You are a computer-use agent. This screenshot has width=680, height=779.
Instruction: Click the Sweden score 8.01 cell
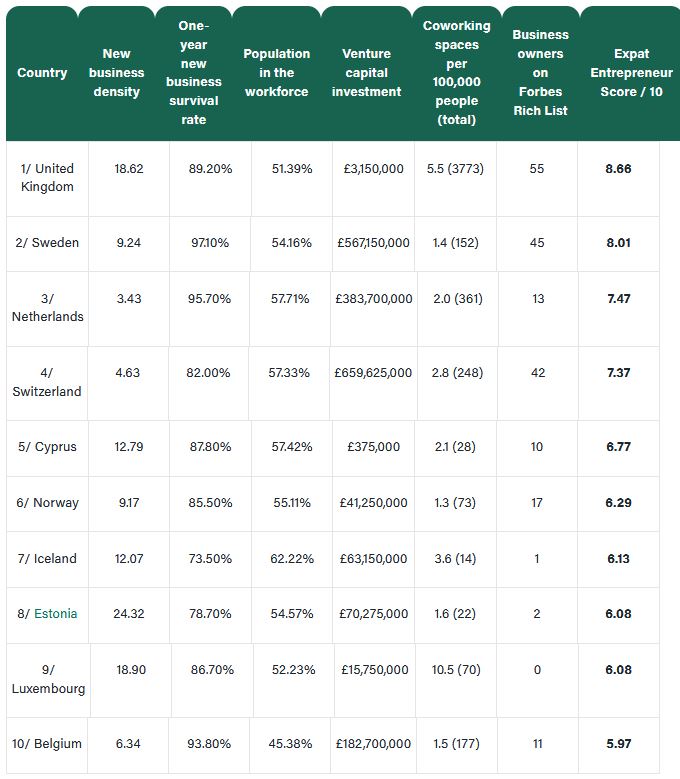click(618, 243)
